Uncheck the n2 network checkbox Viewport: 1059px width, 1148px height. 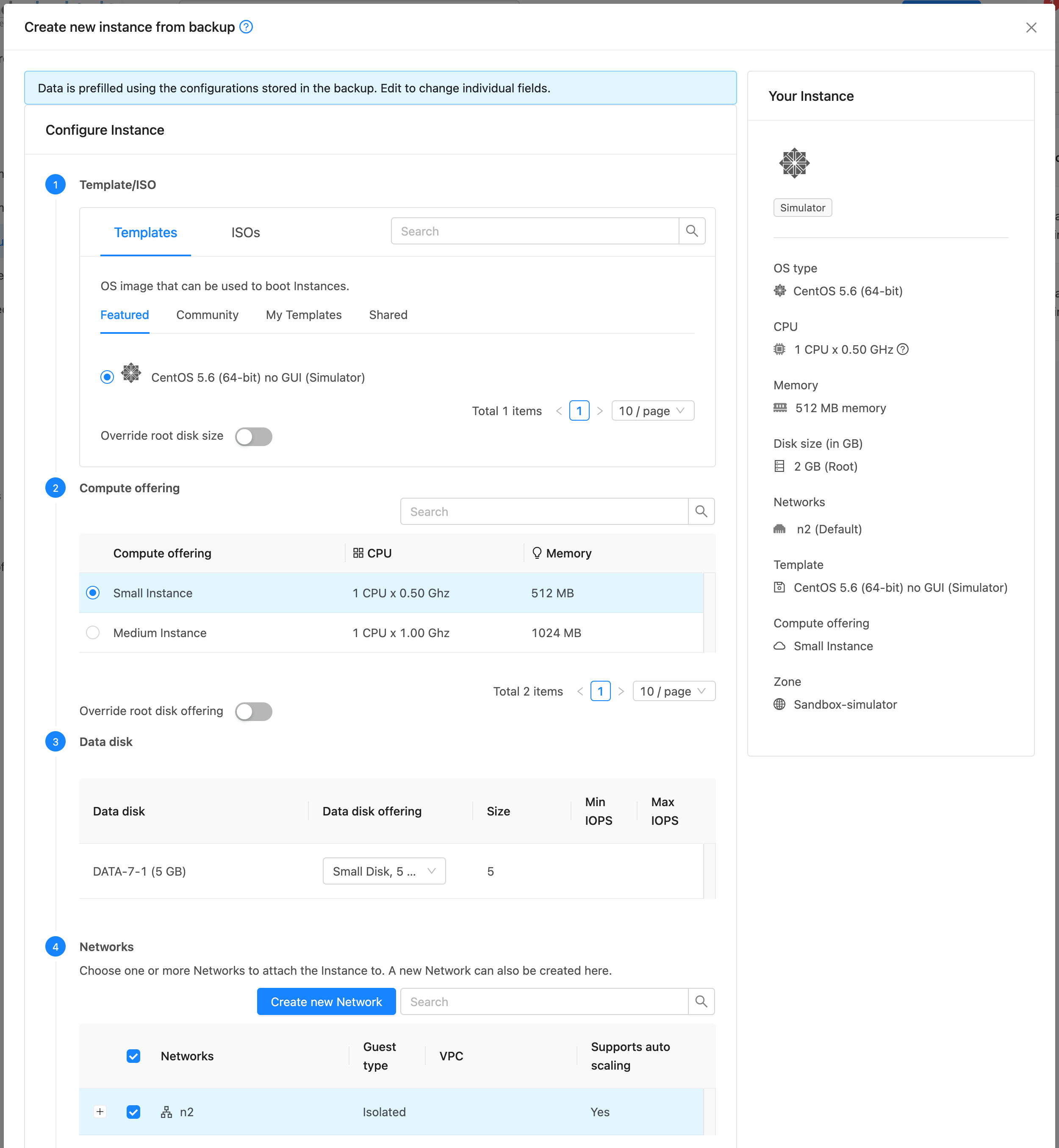click(133, 1111)
